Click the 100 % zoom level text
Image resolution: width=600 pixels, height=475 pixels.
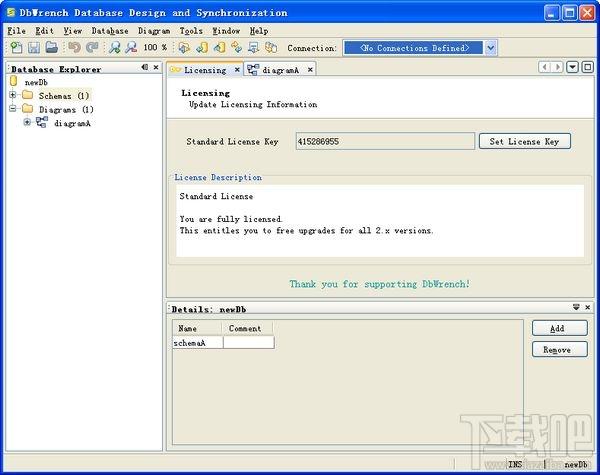coord(155,47)
